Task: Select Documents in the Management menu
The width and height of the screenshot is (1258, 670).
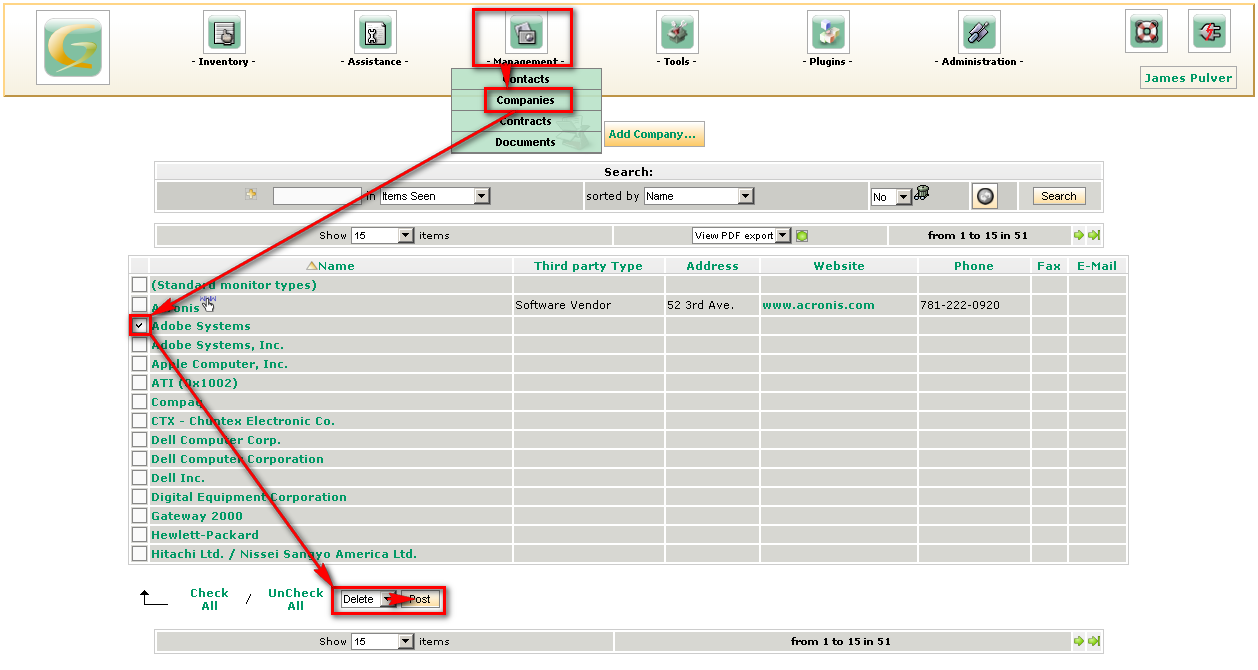Action: [526, 142]
